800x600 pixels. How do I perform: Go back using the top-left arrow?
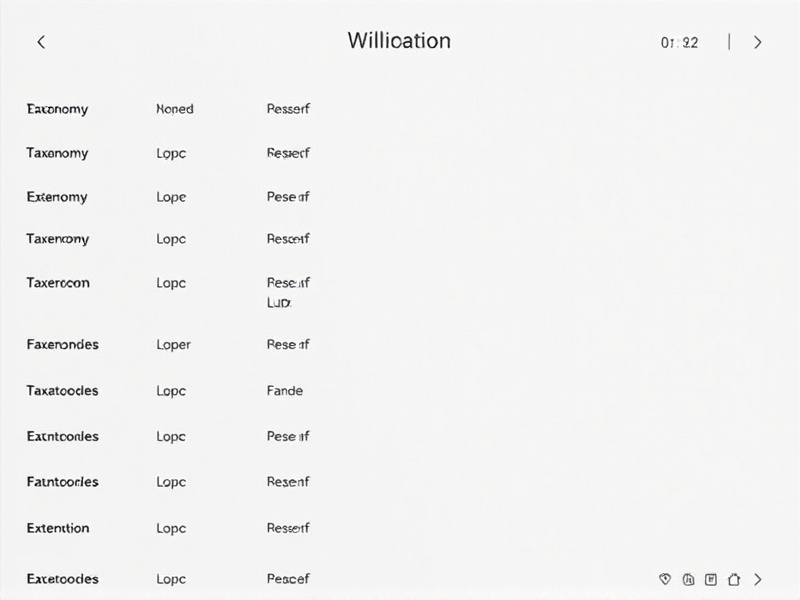(x=41, y=42)
